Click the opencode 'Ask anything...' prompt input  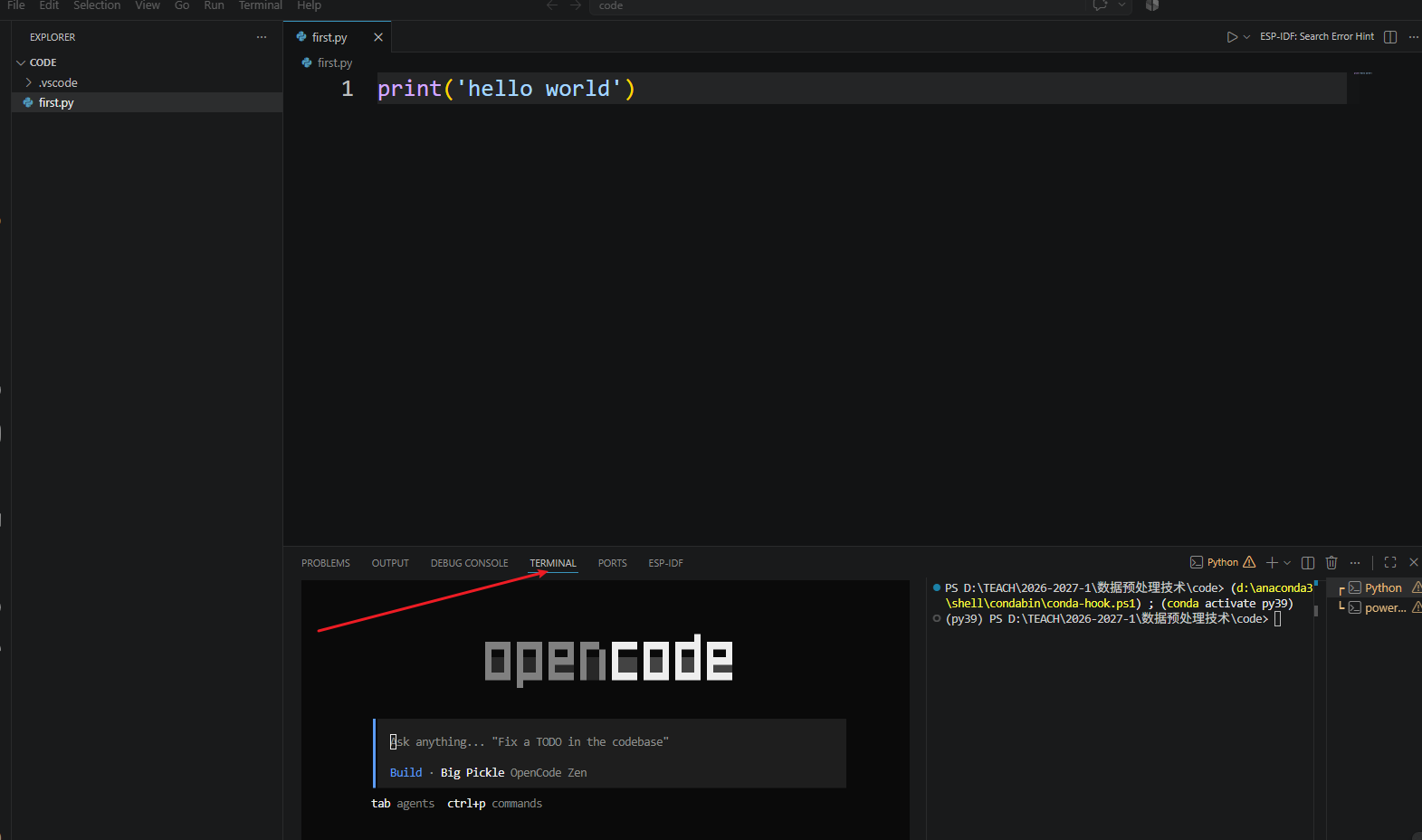tap(610, 741)
